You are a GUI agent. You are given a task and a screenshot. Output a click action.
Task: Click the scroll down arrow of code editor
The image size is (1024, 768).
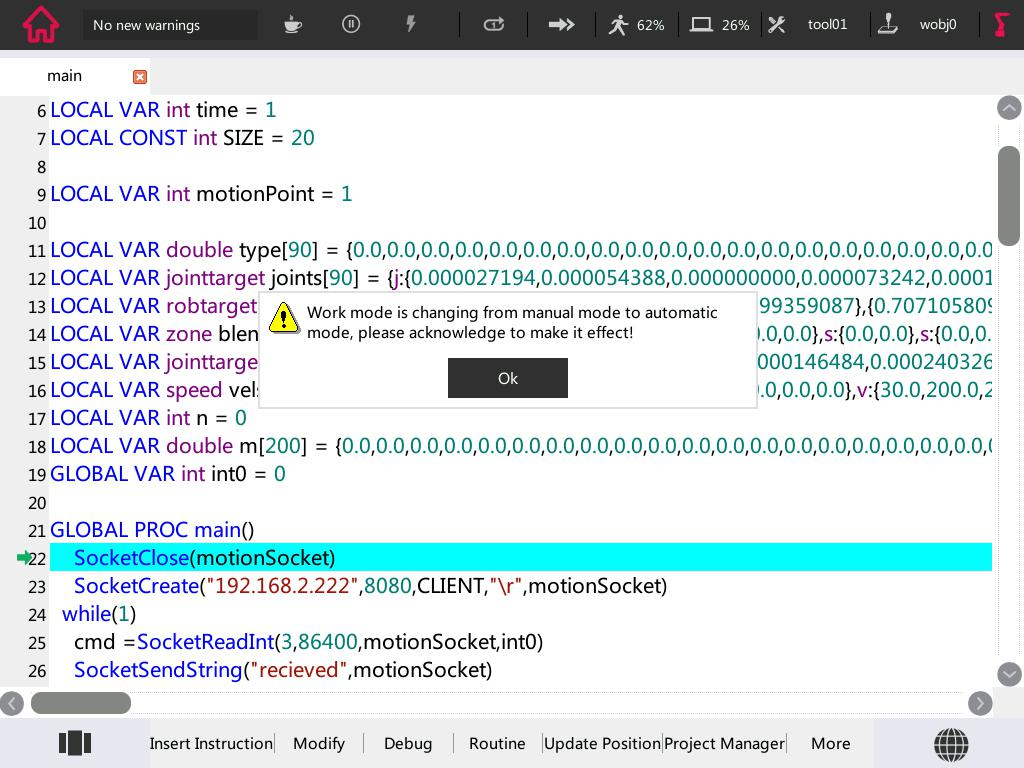(1009, 674)
